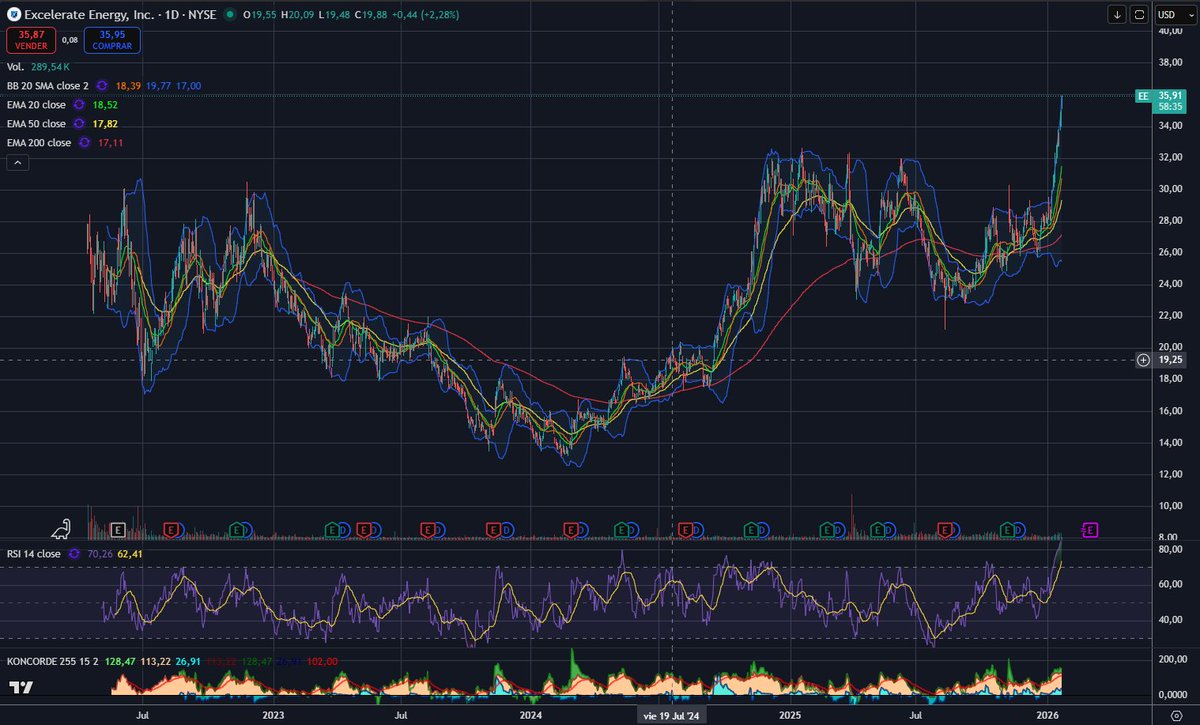This screenshot has height=725, width=1200.
Task: Click the fullscreen frame icon at top right
Action: [x=1138, y=14]
